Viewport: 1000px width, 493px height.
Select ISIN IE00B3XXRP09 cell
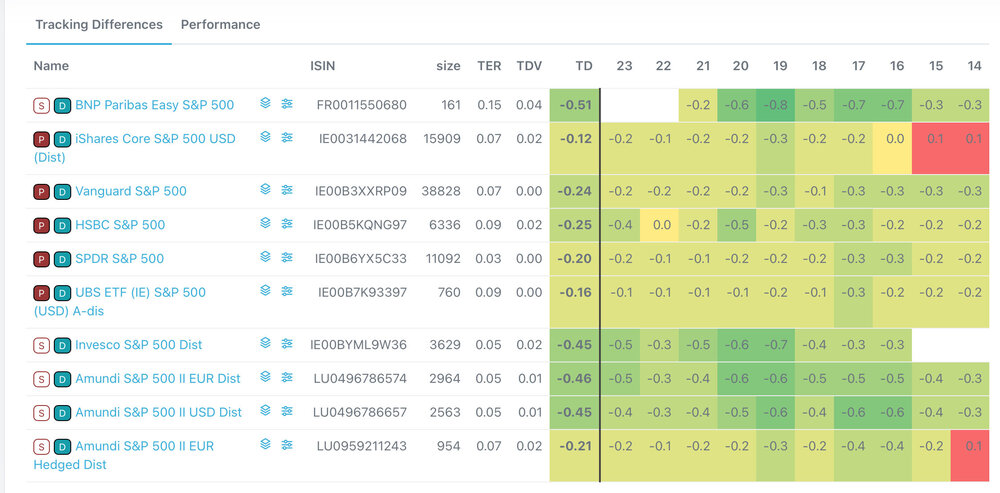[361, 191]
